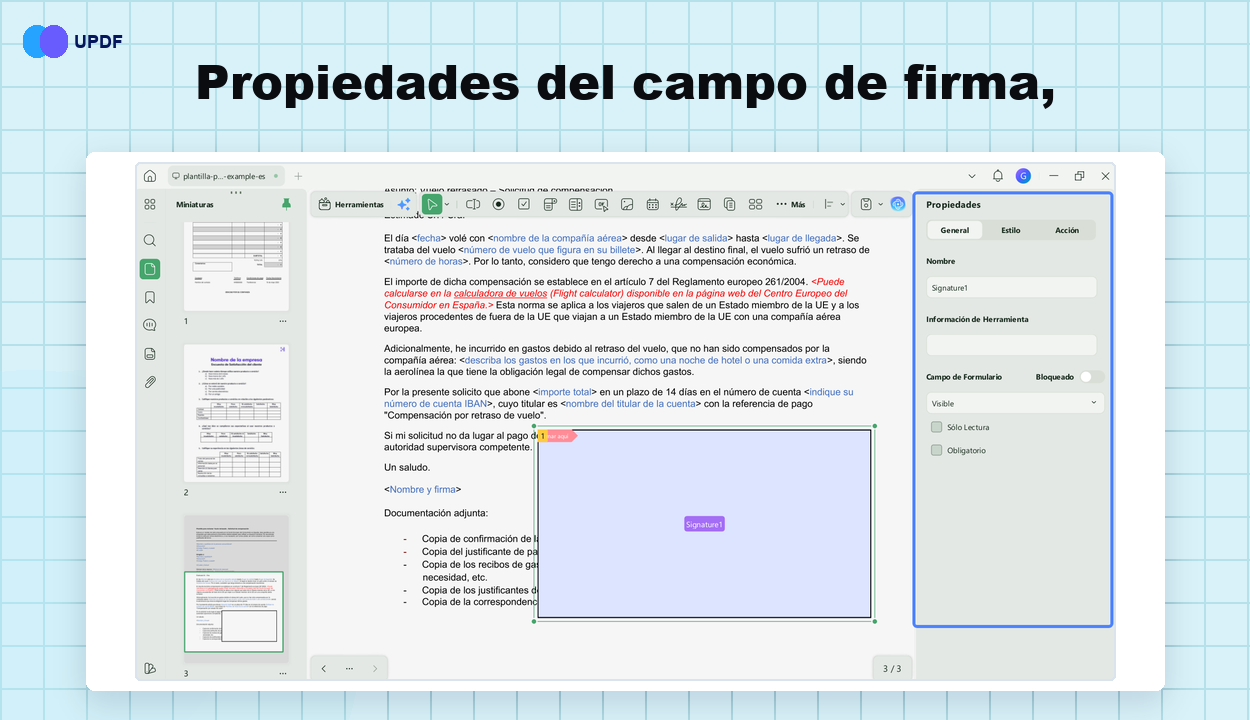The image size is (1250, 720).
Task: Click the Nombre y firma placeholder text
Action: (423, 489)
